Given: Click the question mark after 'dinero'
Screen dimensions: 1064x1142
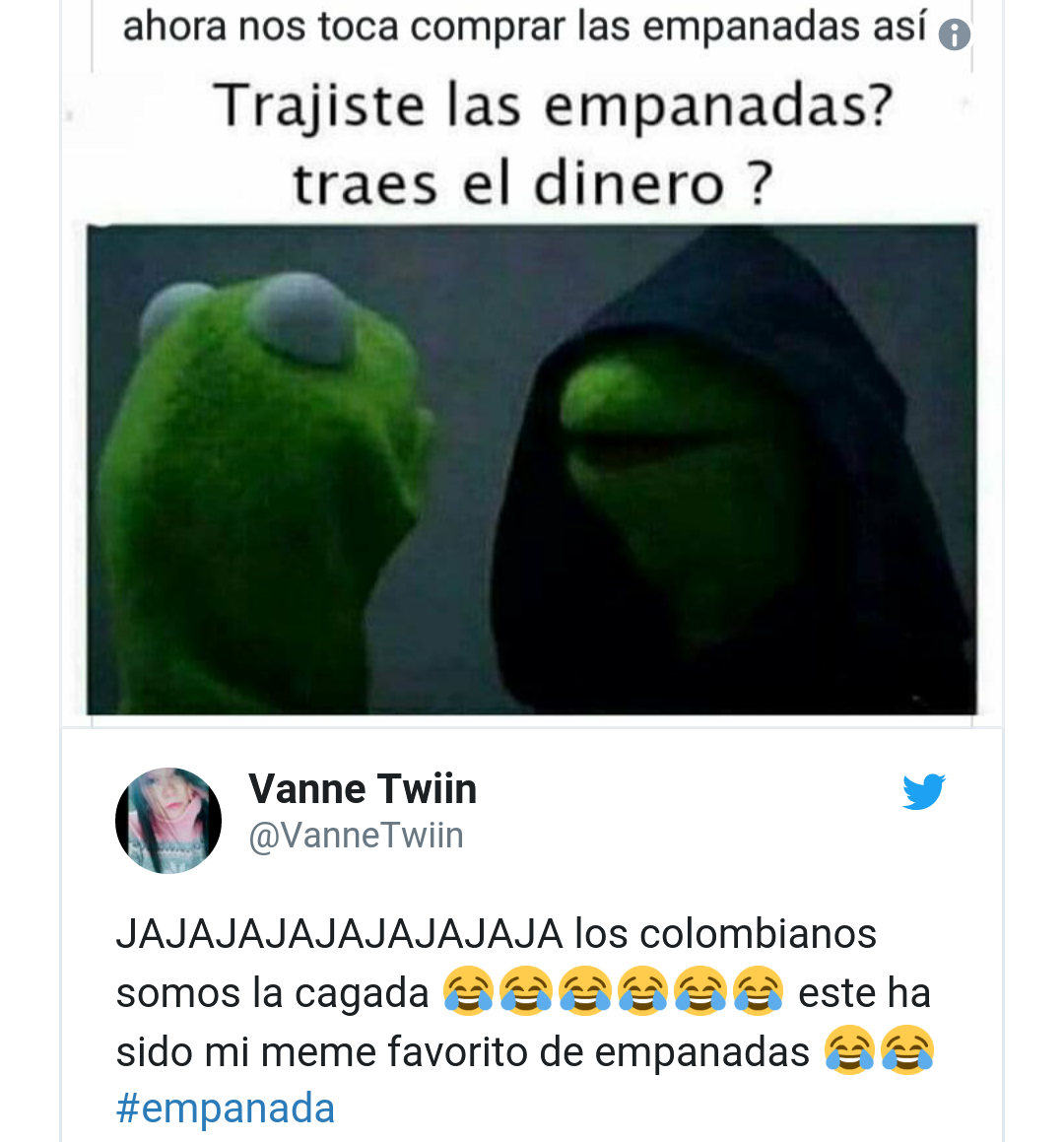Looking at the screenshot, I should click(x=759, y=183).
